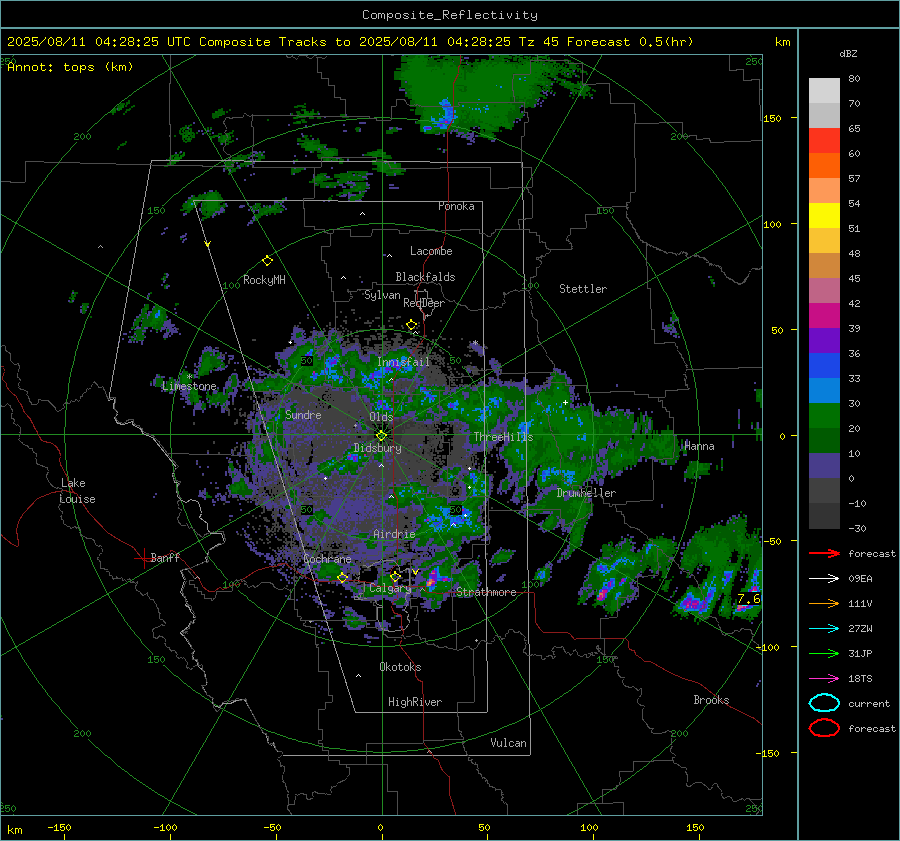Click the yellow diamond marker above Calgary label
The width and height of the screenshot is (900, 841).
coord(395,576)
